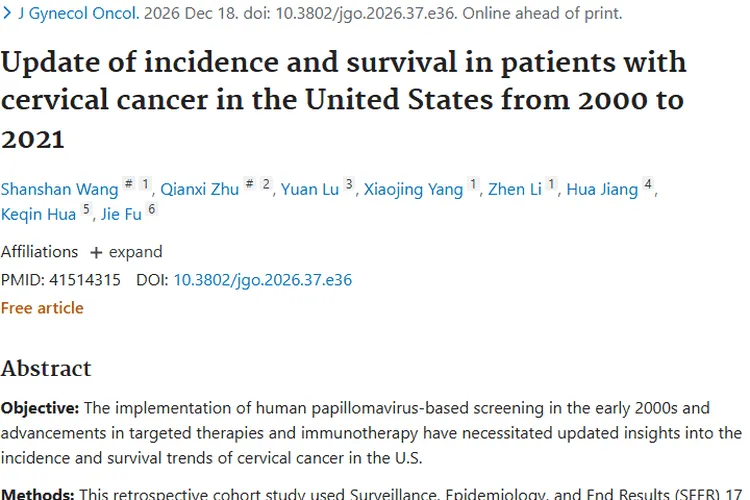
Task: Click the Free article label
Action: [42, 308]
